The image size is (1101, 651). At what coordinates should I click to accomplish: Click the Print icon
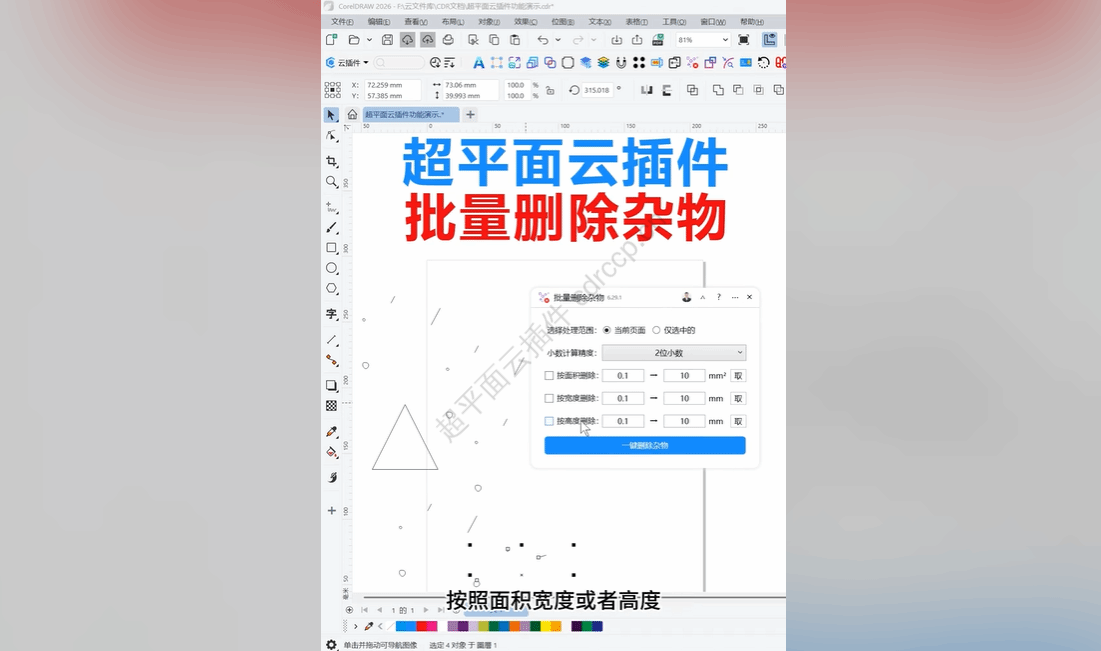(x=448, y=40)
